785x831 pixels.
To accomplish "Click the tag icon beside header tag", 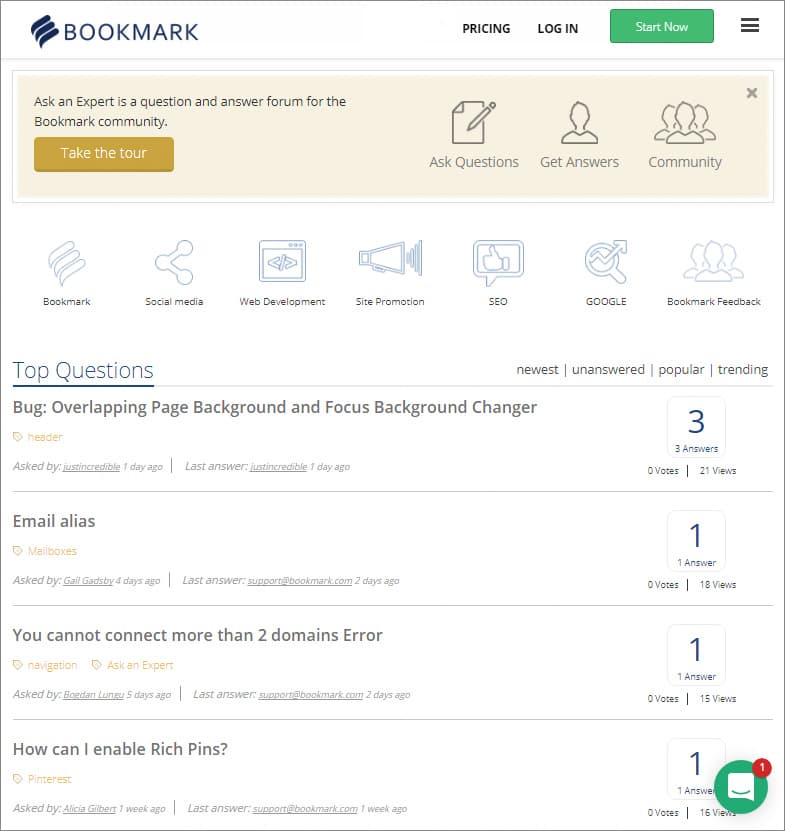I will coord(17,437).
